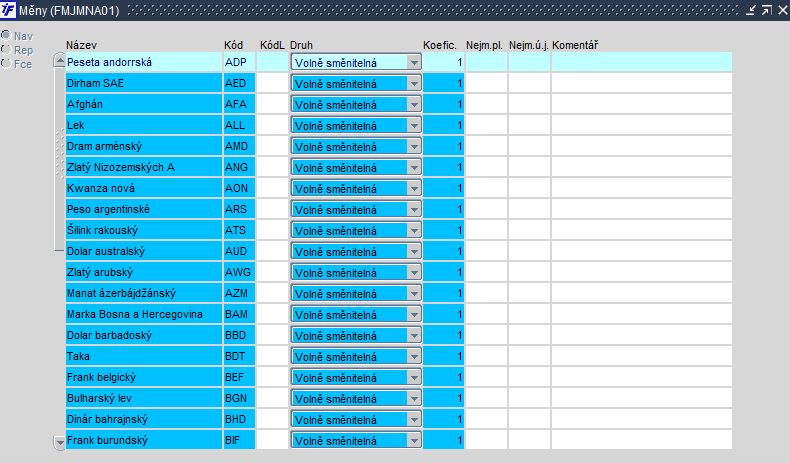Click the Nejm.pl. field for Afghán

coord(486,104)
